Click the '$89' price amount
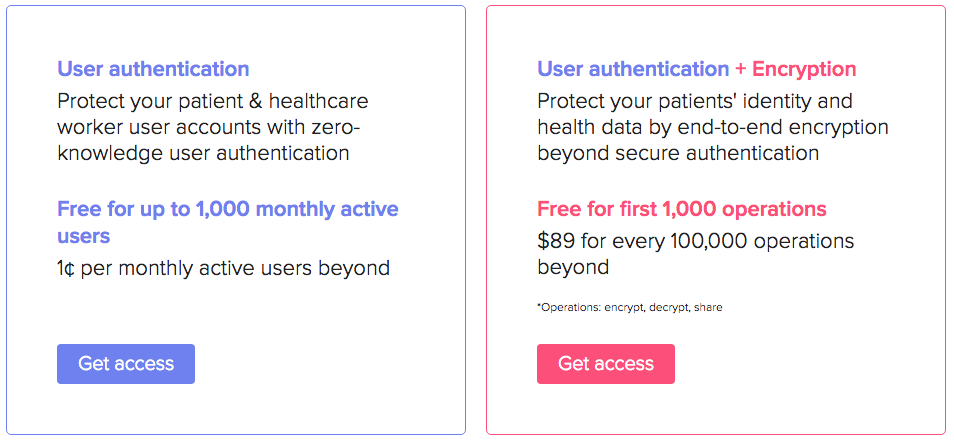Screen dimensions: 954x441 click(x=556, y=241)
